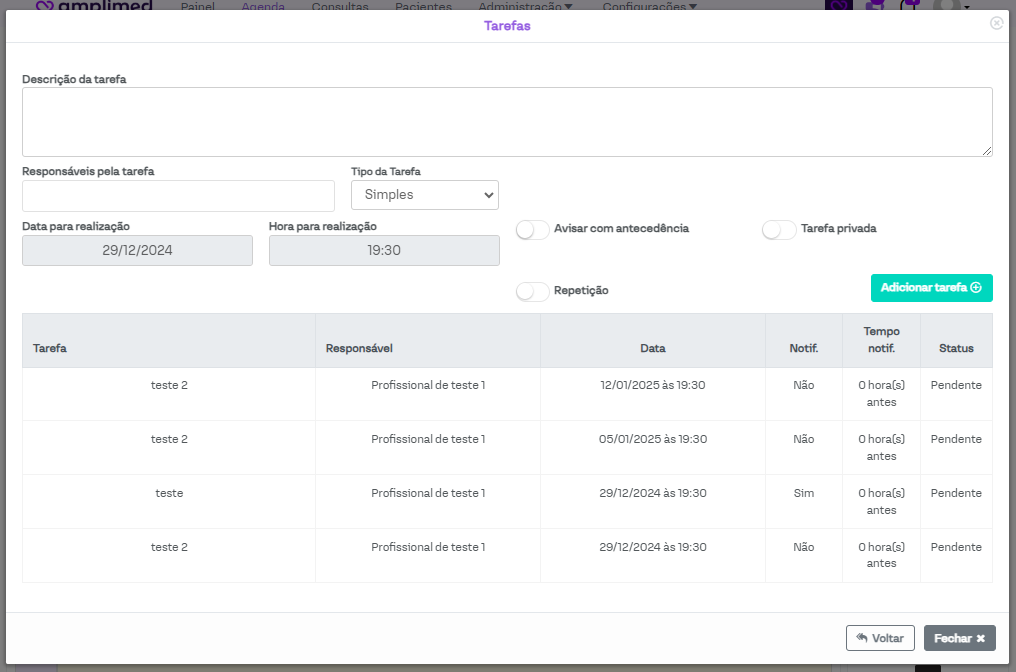
Task: Turn on the Repetição toggle
Action: [x=533, y=291]
